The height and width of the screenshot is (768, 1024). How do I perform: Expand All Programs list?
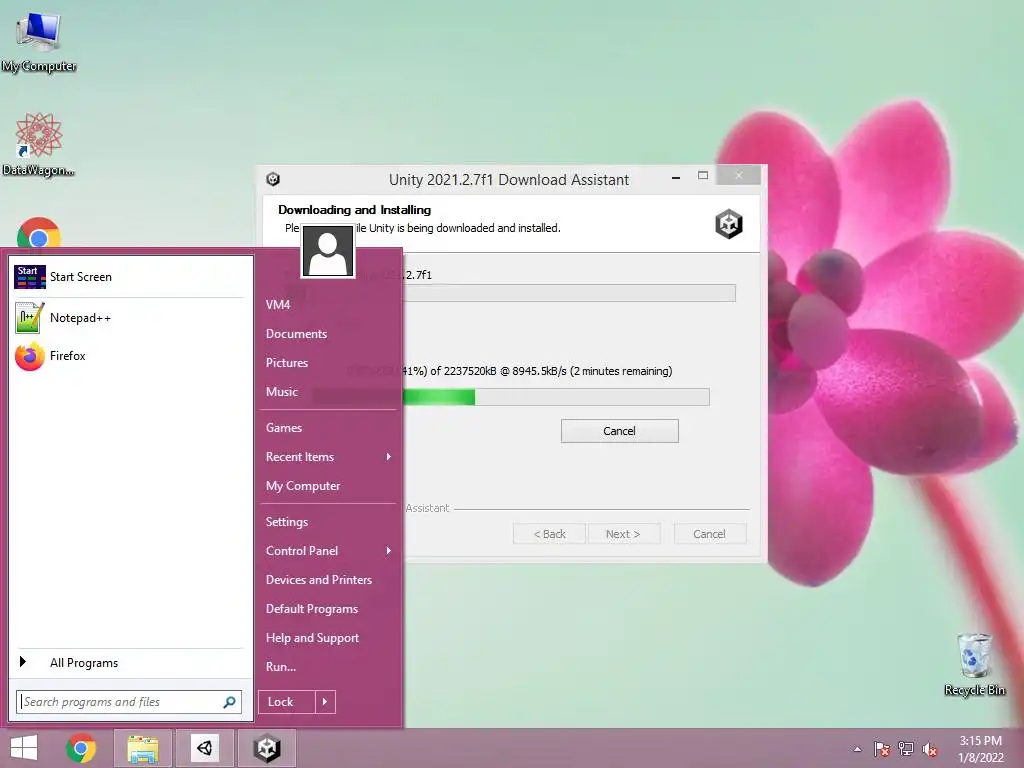[x=129, y=663]
